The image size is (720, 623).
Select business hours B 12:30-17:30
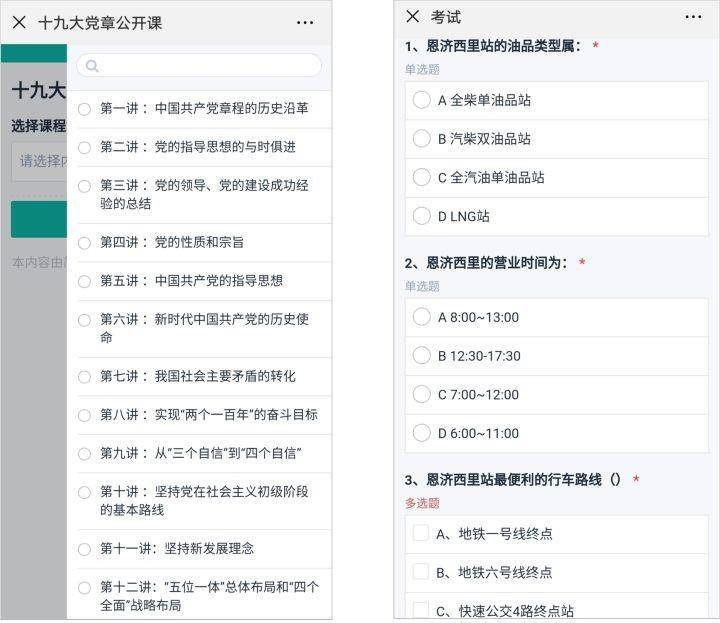coord(422,356)
